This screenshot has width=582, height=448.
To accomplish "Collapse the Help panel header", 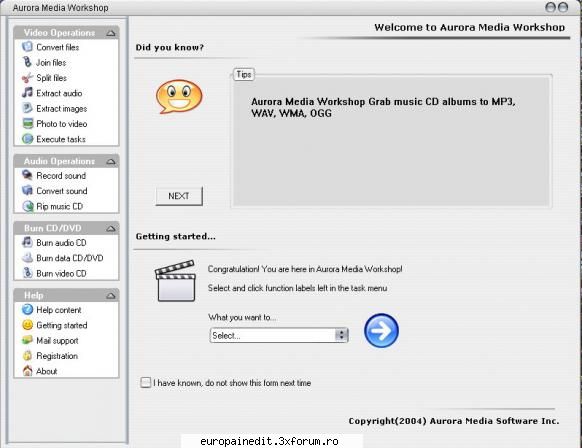I will coord(111,296).
